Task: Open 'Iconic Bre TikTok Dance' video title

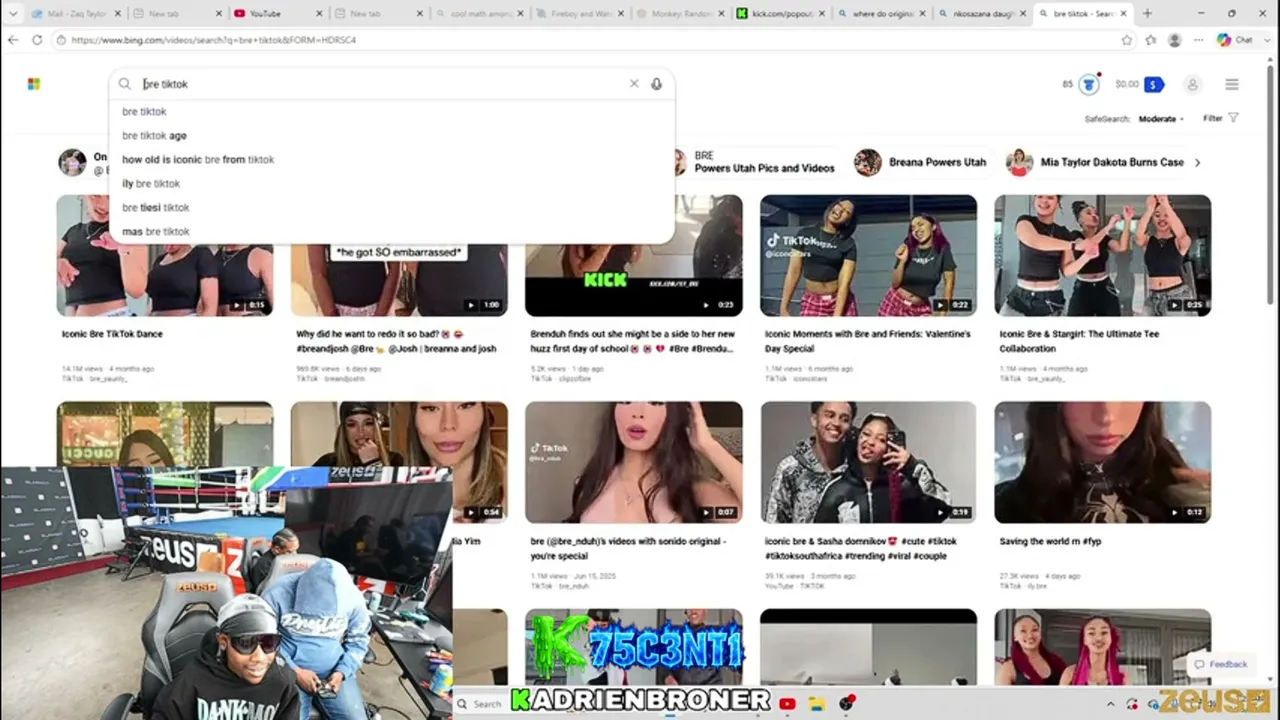Action: click(112, 334)
